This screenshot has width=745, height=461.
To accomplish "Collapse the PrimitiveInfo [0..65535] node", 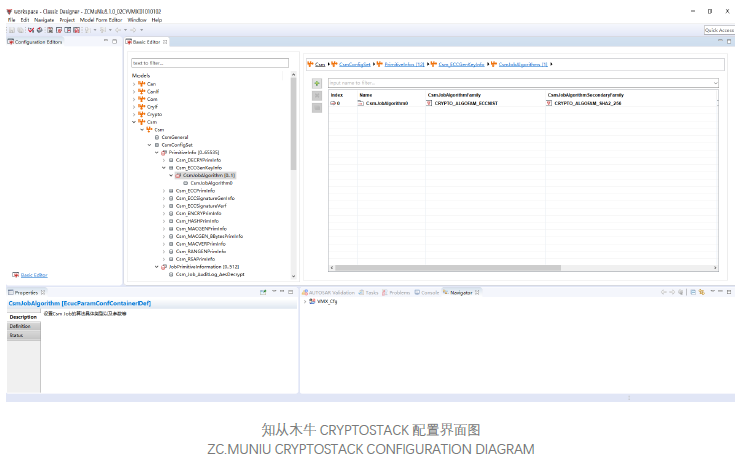I will click(x=156, y=153).
